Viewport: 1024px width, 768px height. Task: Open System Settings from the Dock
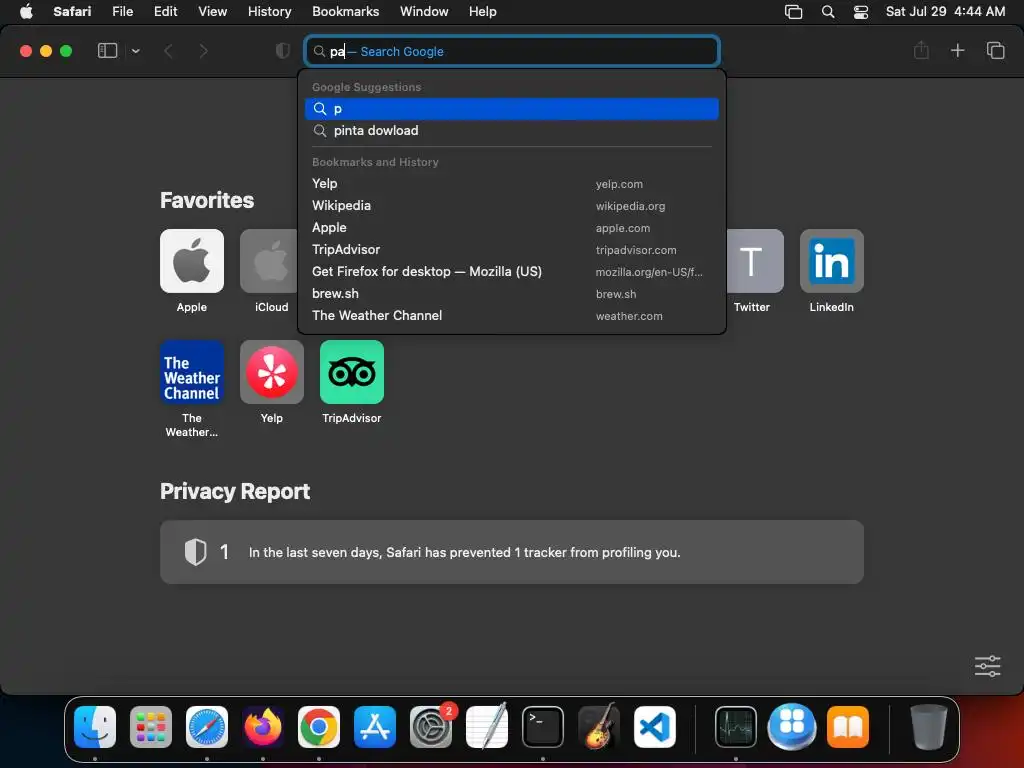(431, 726)
